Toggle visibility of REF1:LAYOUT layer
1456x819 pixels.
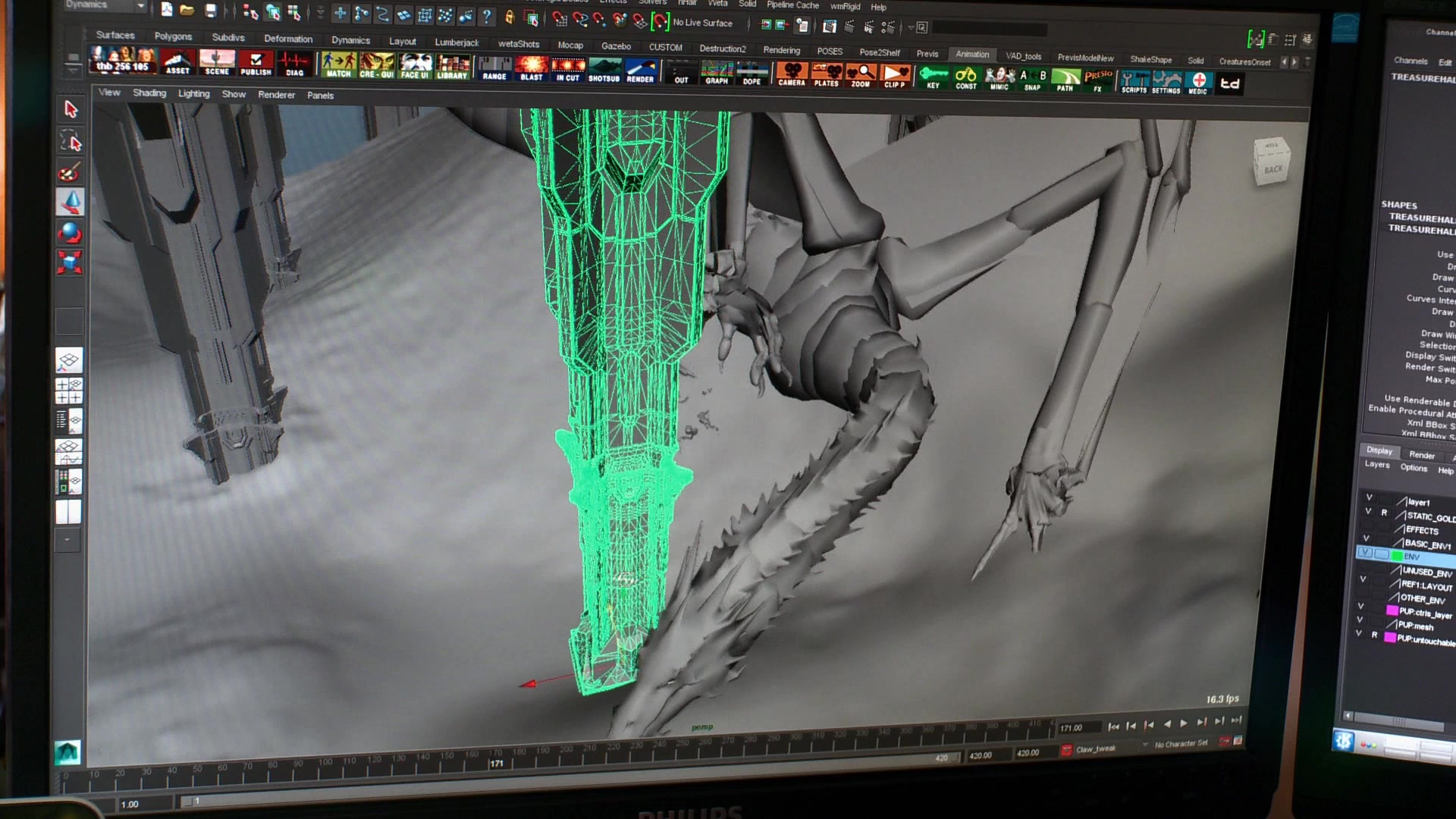[1363, 579]
